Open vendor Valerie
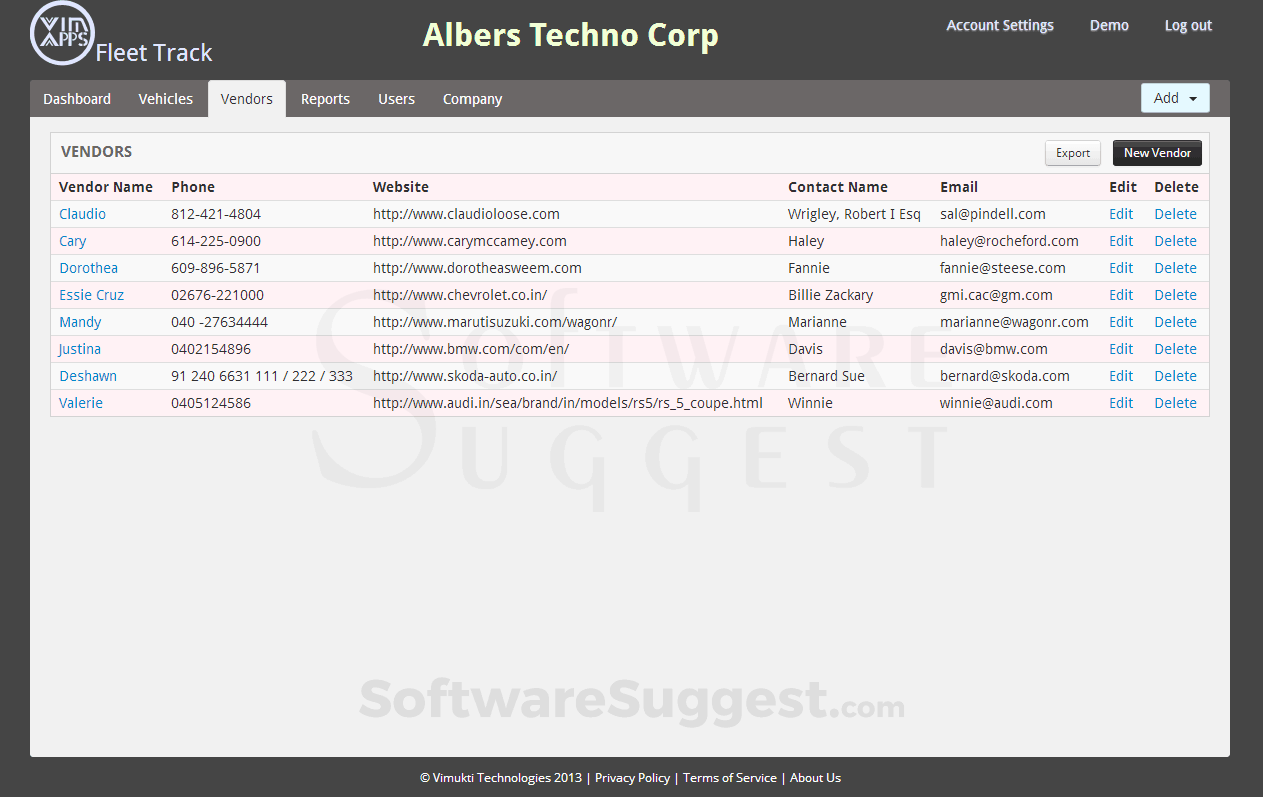 [81, 403]
